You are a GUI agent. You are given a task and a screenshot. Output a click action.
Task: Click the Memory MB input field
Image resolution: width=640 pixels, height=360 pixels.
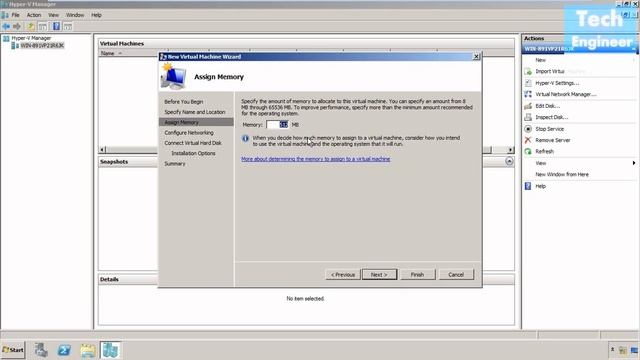click(277, 124)
